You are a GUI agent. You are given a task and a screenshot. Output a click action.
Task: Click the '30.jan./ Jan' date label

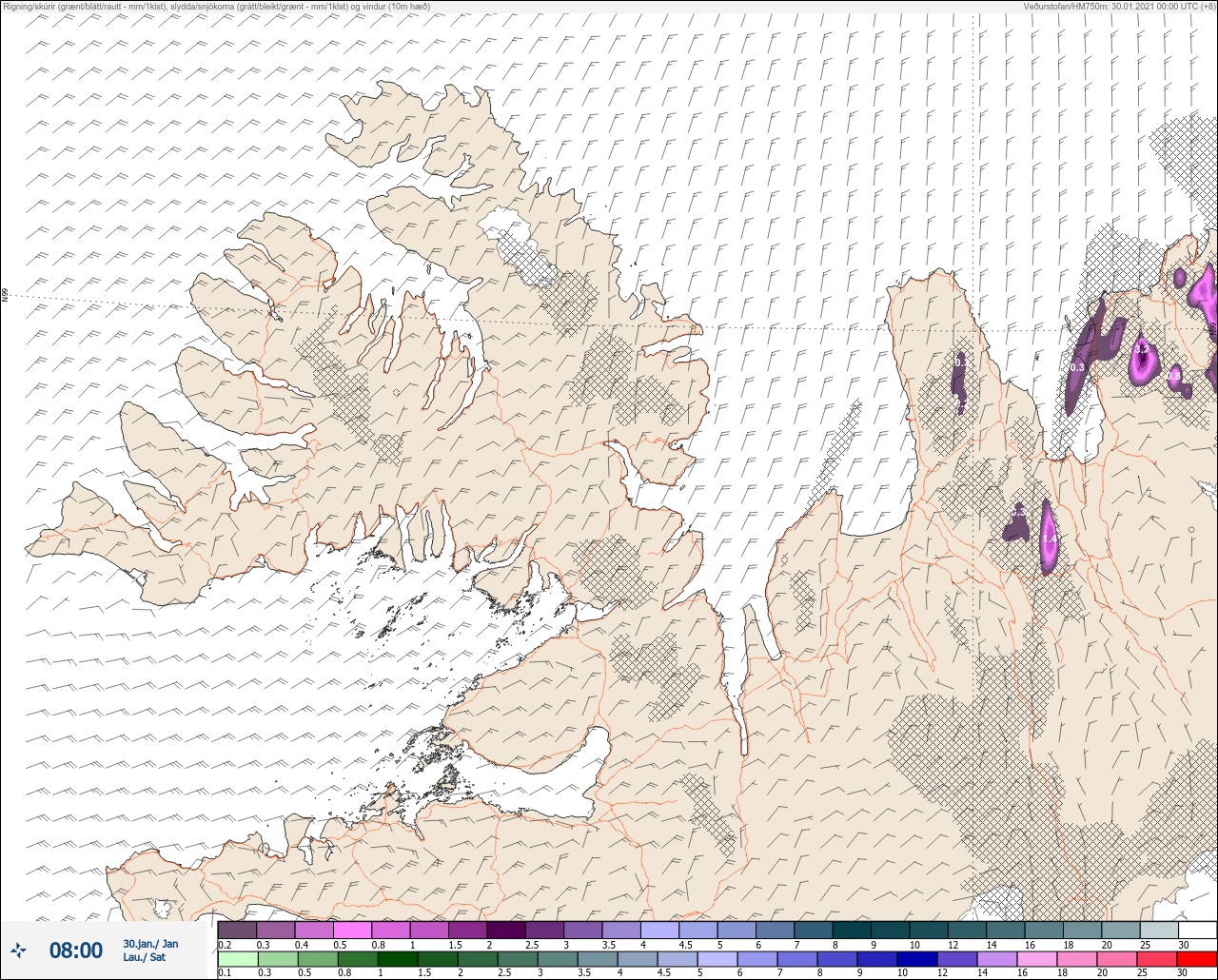click(x=150, y=944)
